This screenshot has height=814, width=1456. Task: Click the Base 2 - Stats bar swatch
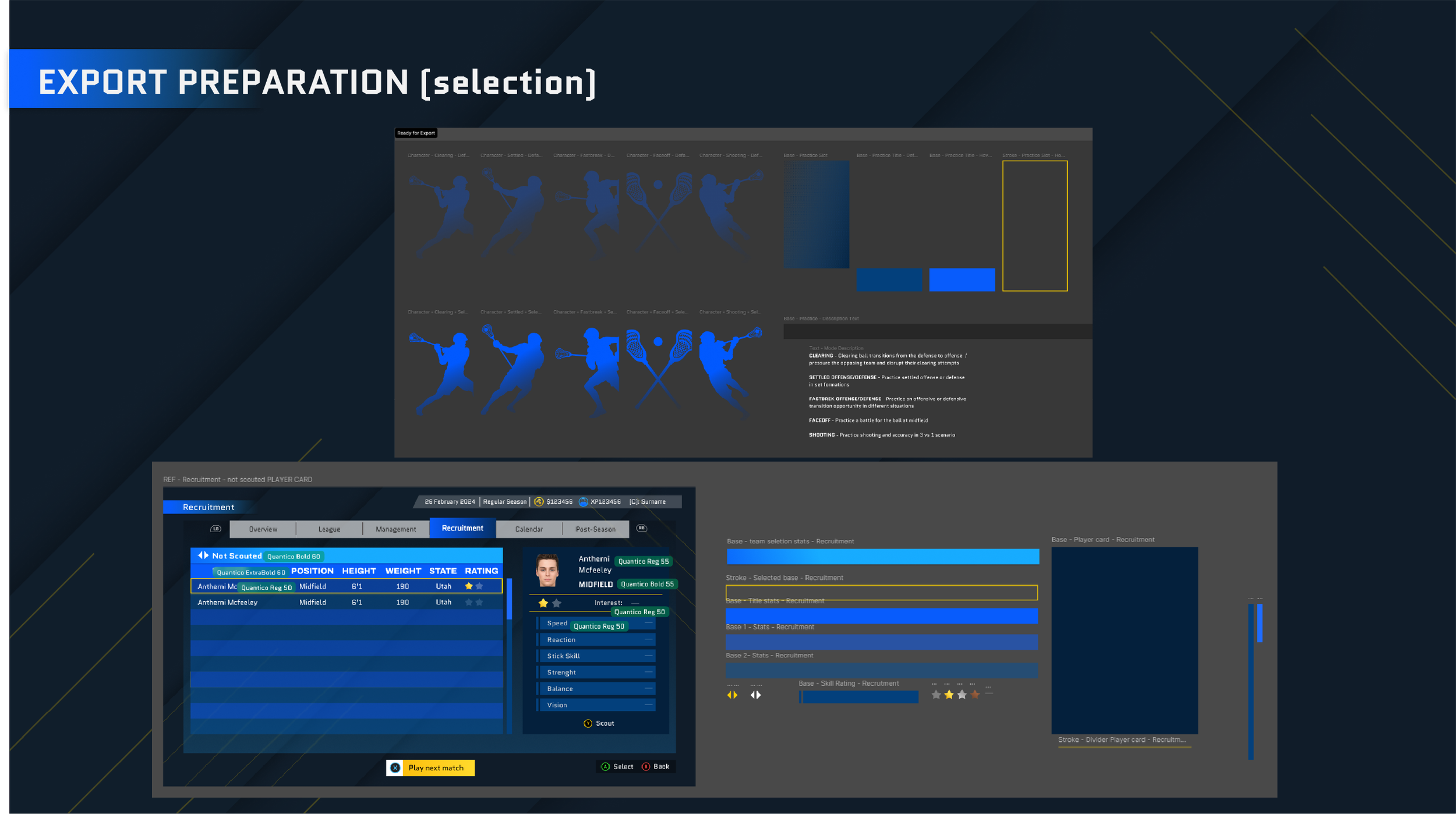[x=882, y=670]
